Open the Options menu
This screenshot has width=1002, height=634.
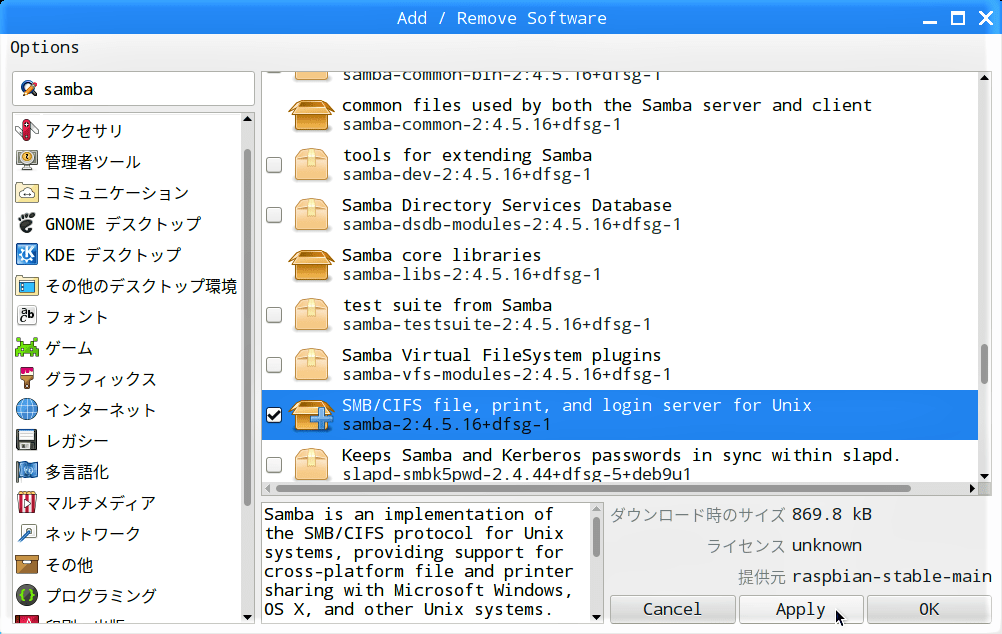pos(45,48)
